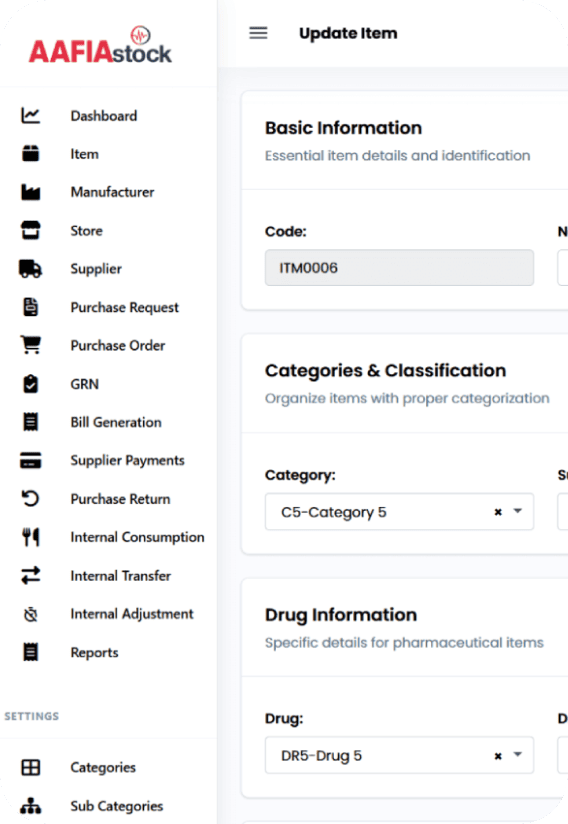Go to Purchase Request menu
Viewport: 568px width, 824px height.
(x=125, y=307)
